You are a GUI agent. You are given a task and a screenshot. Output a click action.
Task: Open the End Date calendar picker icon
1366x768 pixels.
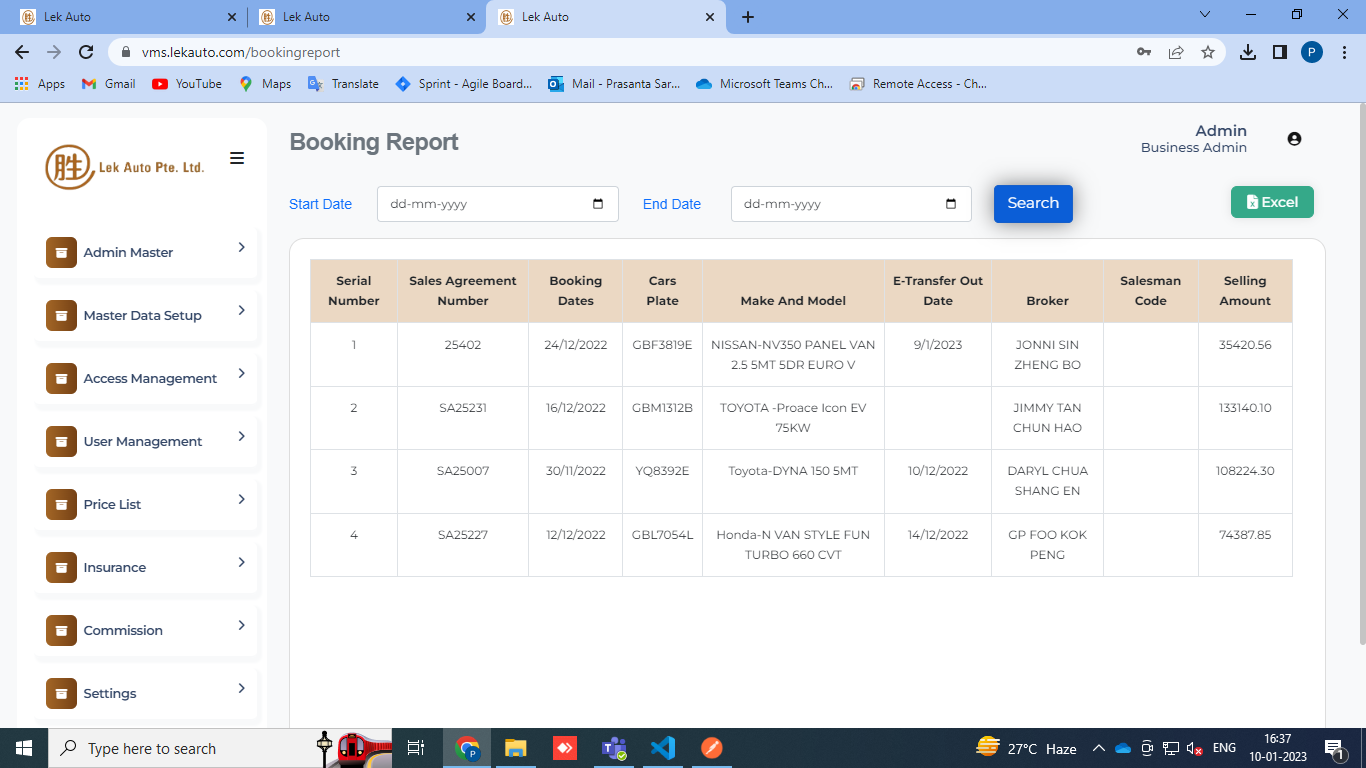(x=951, y=204)
